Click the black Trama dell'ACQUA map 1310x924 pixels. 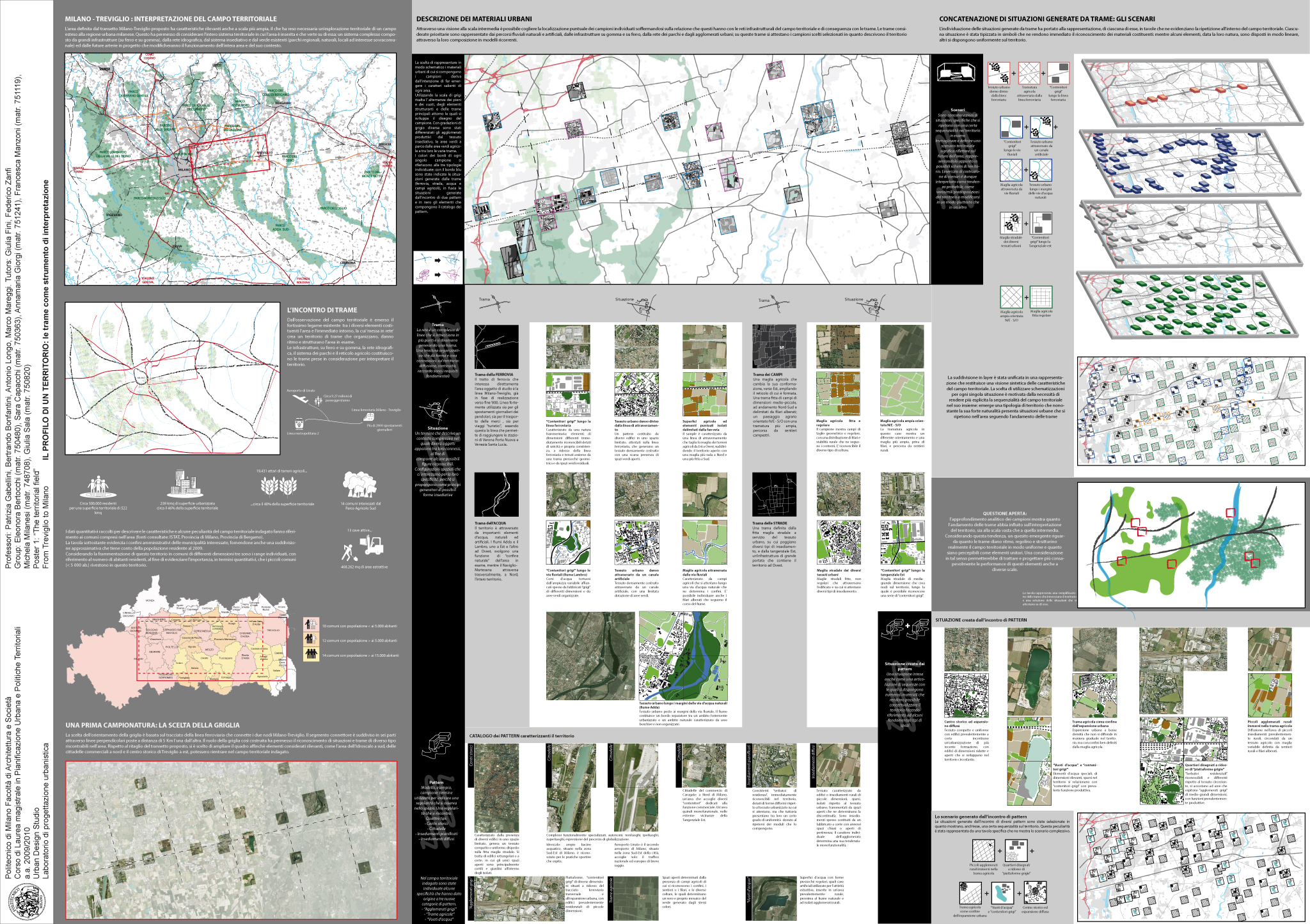(x=496, y=494)
